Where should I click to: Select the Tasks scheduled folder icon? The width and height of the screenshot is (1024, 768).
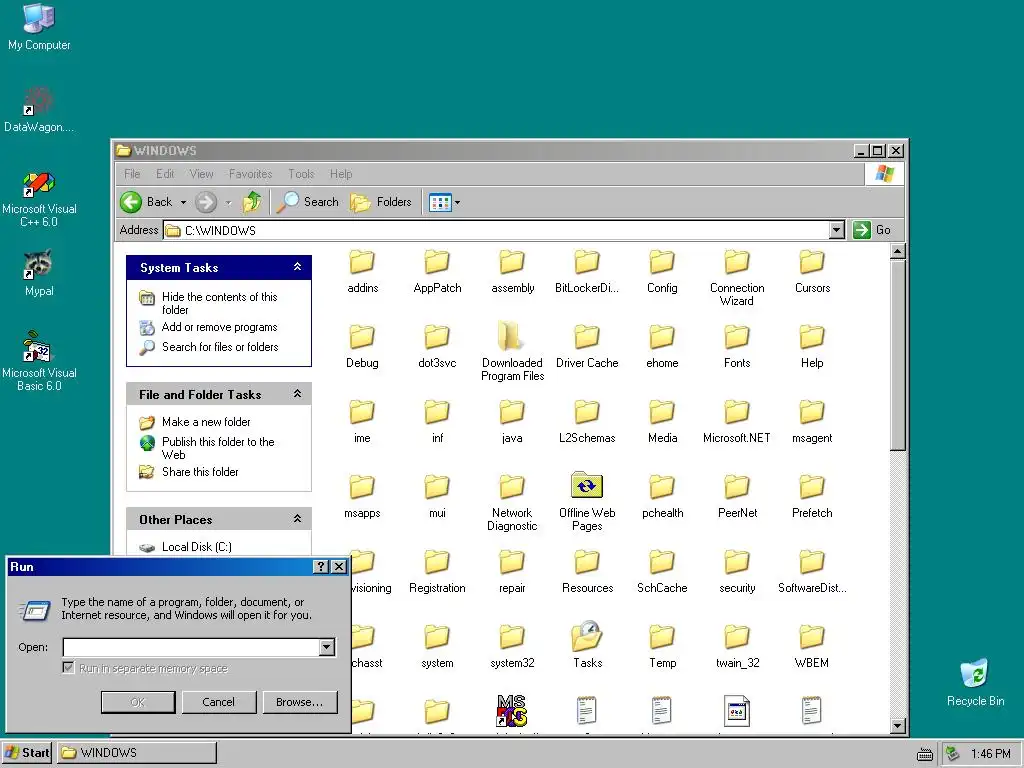[586, 645]
